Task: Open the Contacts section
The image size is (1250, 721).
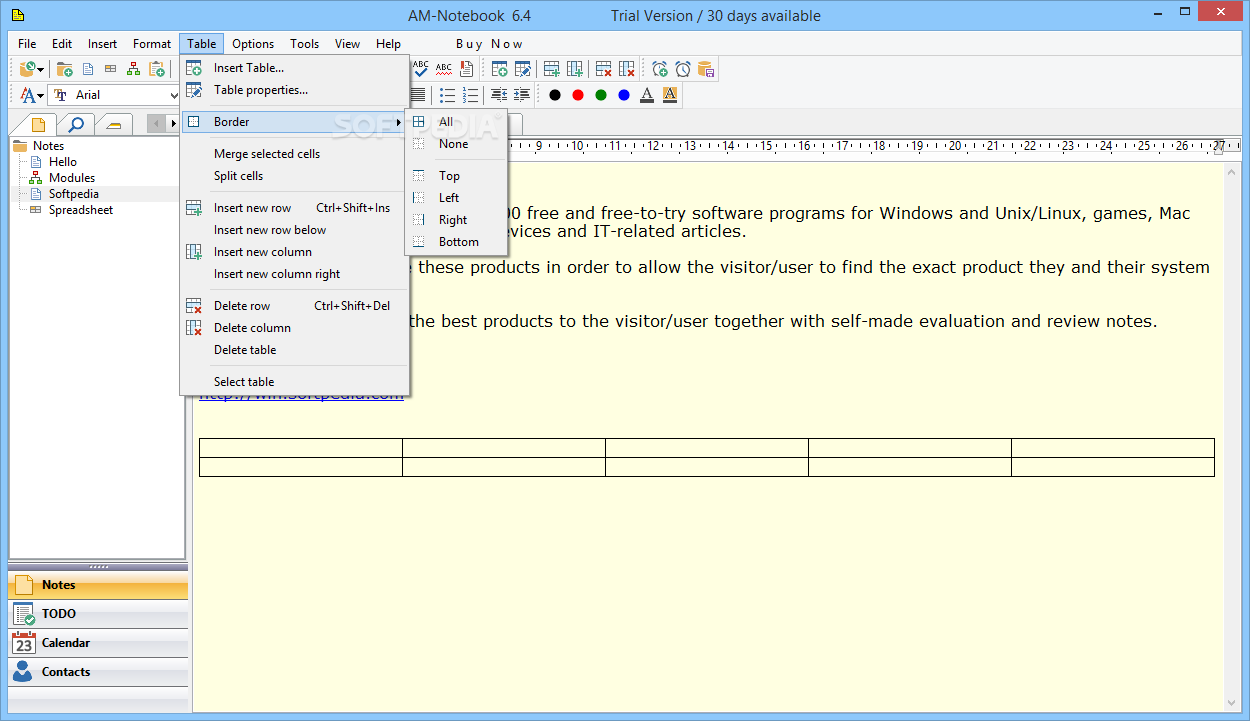Action: (x=98, y=672)
